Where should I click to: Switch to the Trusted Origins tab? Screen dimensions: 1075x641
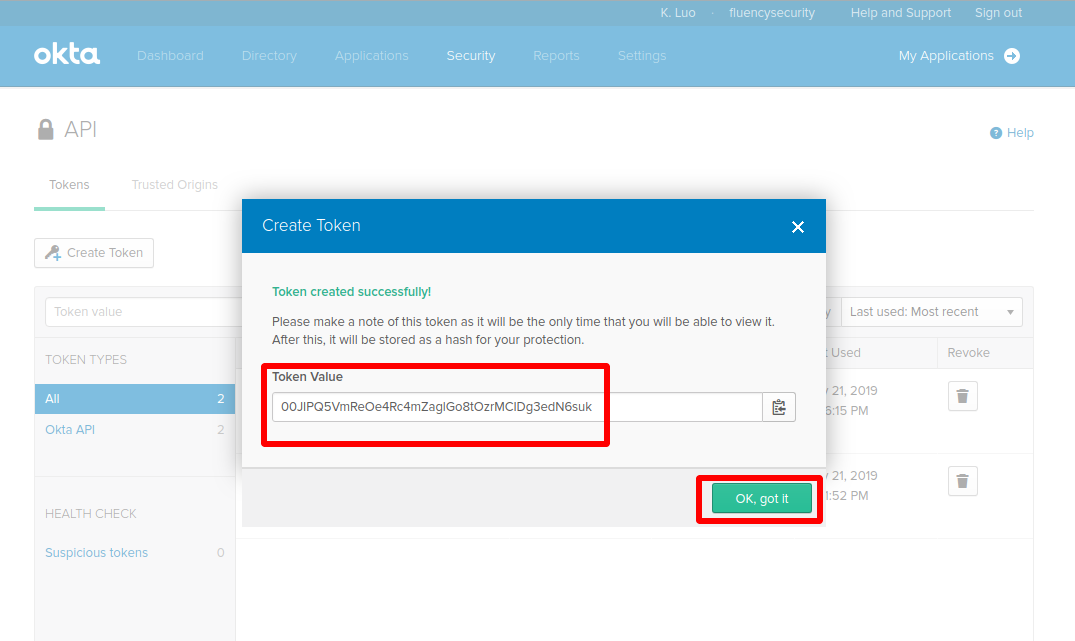(175, 185)
